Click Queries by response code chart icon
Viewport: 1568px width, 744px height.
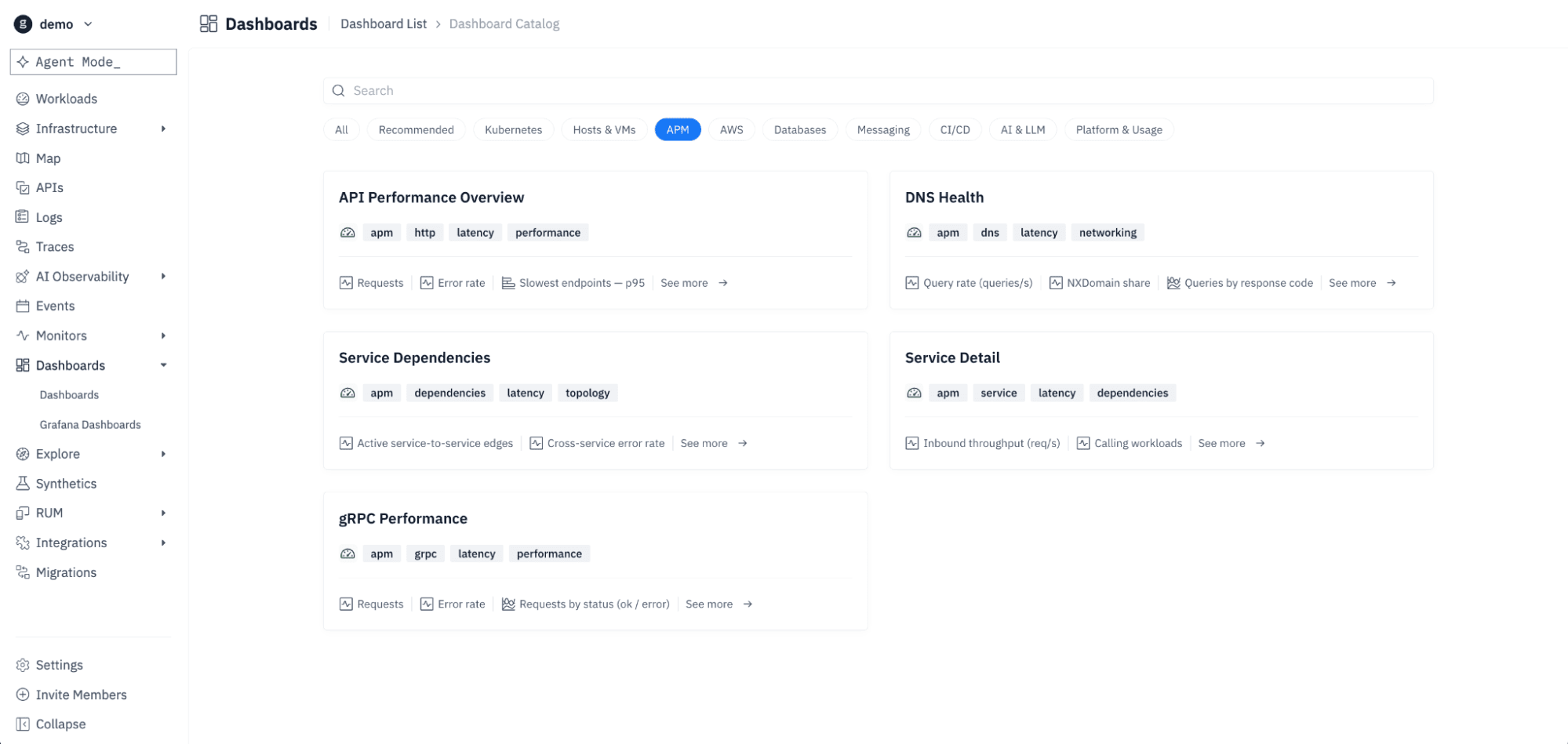1173,283
